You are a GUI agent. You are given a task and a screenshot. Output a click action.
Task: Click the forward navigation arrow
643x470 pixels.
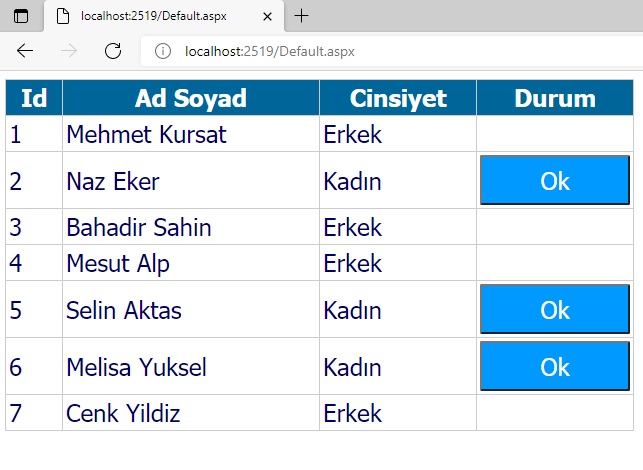point(68,51)
